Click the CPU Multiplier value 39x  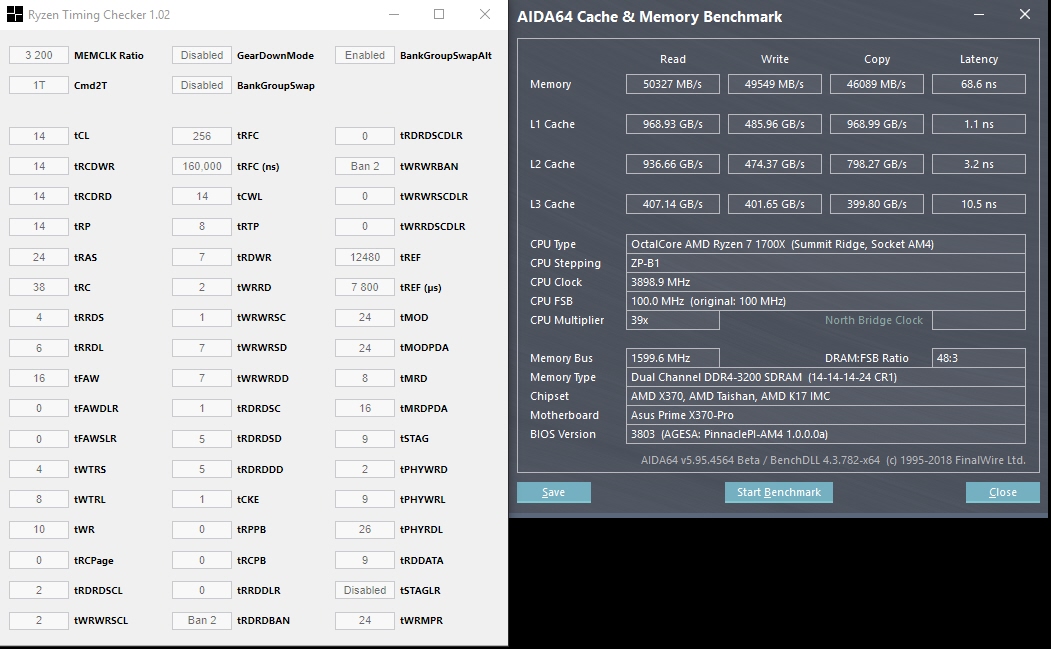pos(672,320)
